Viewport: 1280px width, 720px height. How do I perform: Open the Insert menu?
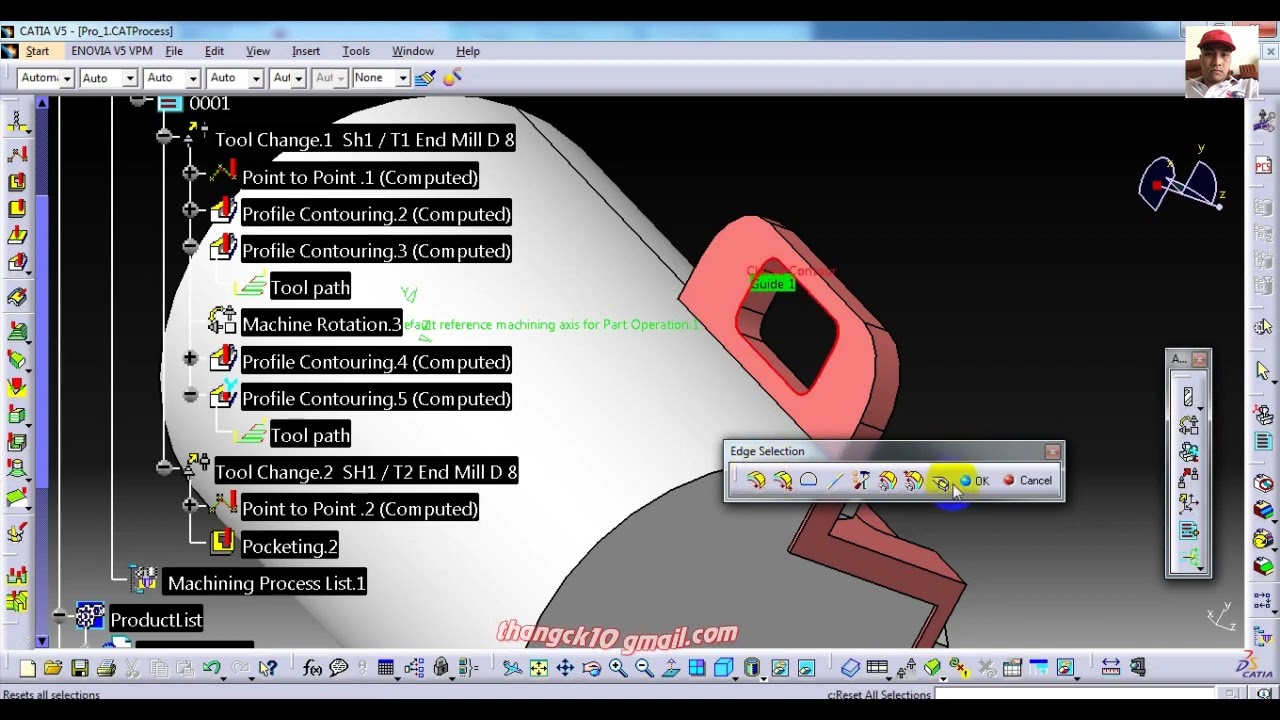click(306, 51)
